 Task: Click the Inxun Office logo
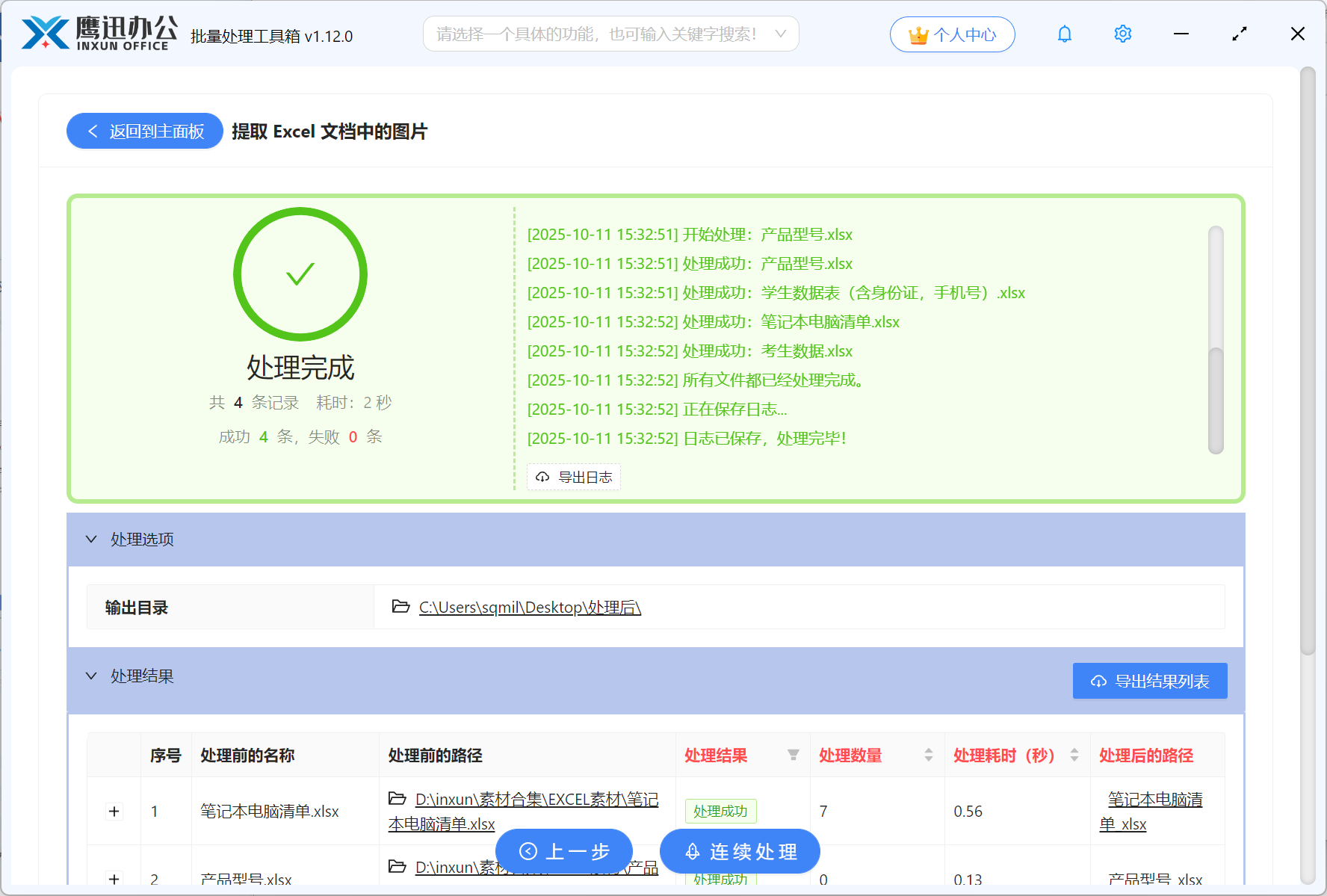(99, 34)
